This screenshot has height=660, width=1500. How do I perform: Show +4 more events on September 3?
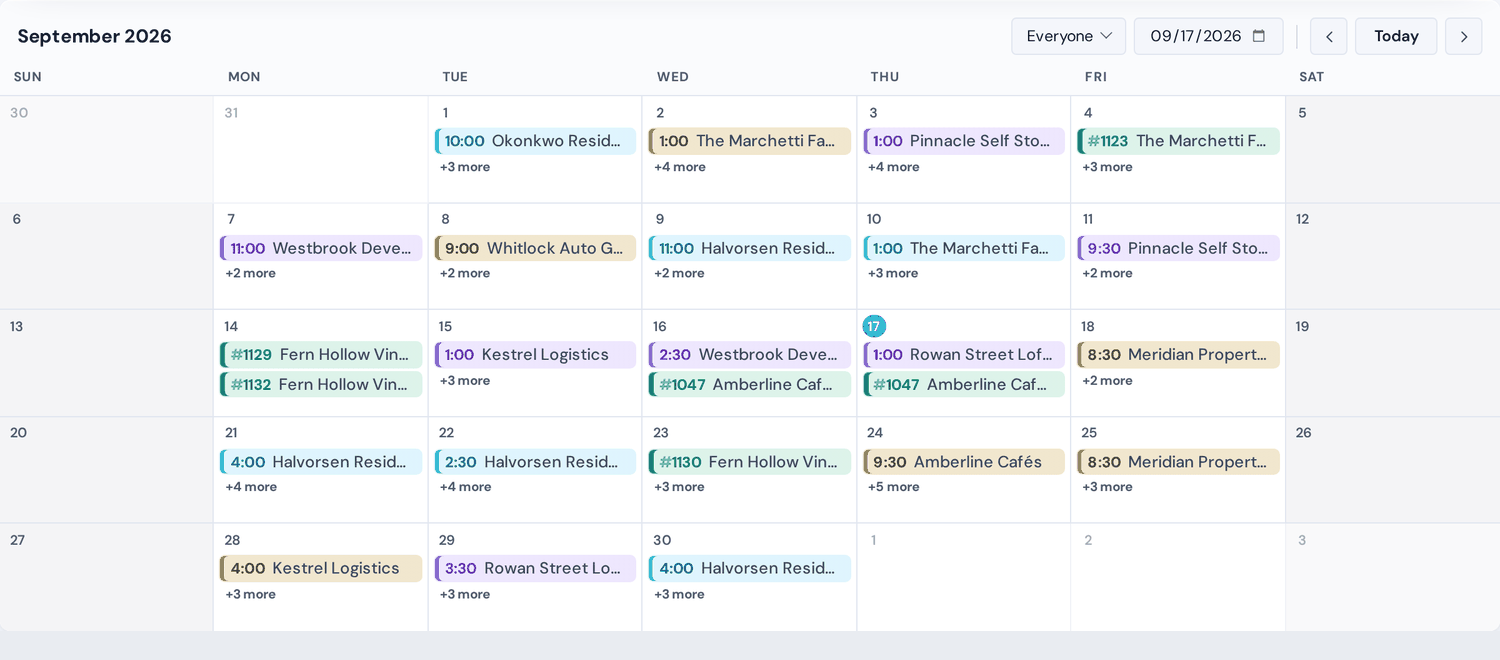(894, 167)
